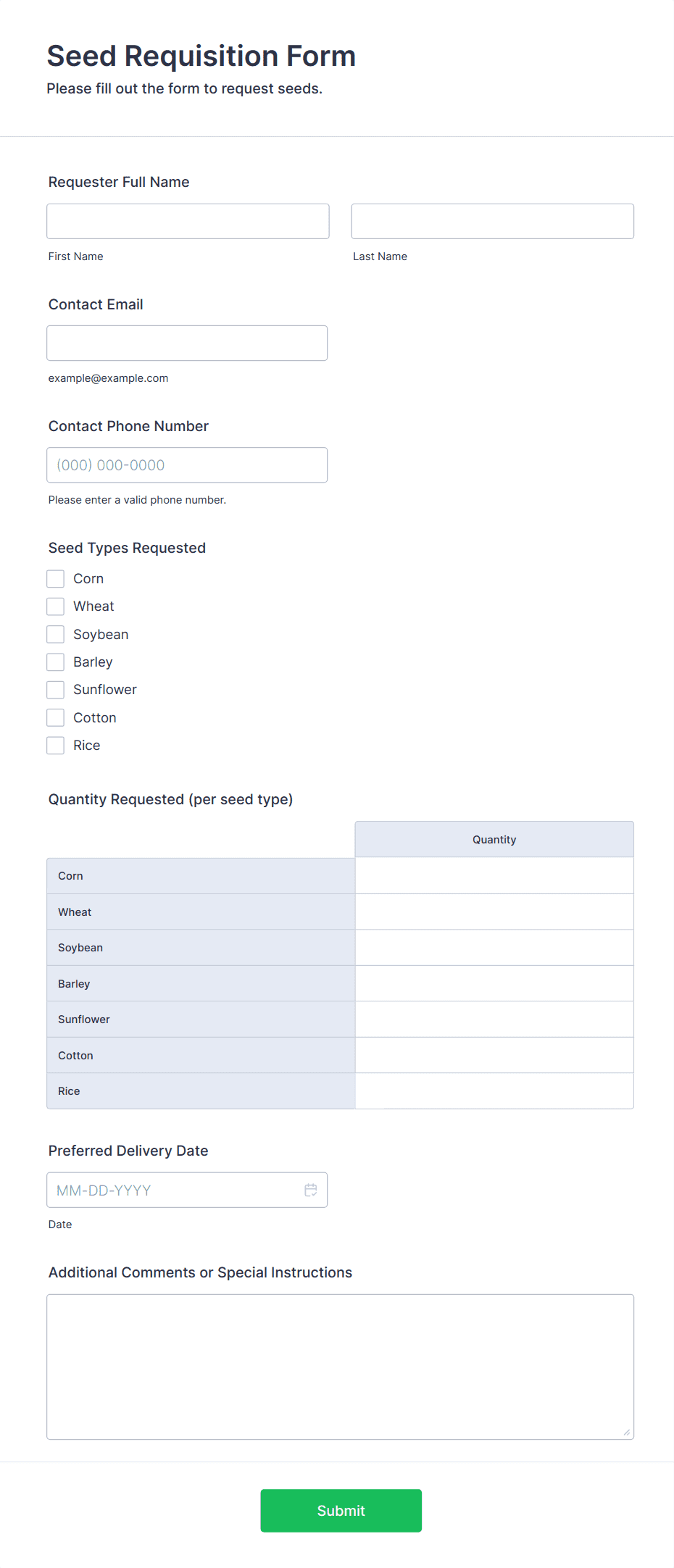The width and height of the screenshot is (674, 1568).
Task: Focus the Rice quantity cell
Action: (x=494, y=1091)
